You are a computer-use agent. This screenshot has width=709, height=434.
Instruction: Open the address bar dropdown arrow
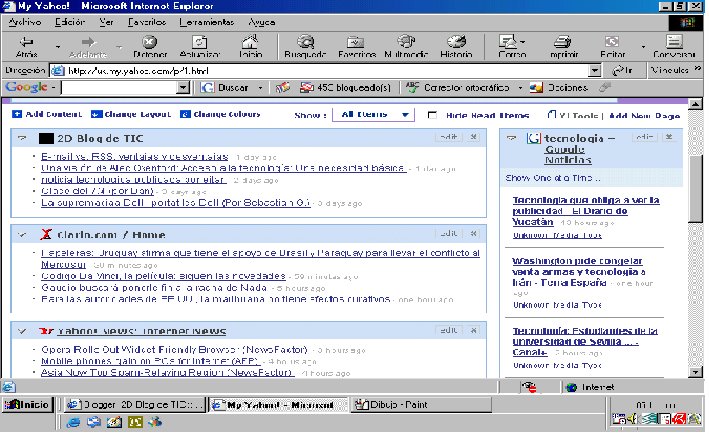(595, 71)
